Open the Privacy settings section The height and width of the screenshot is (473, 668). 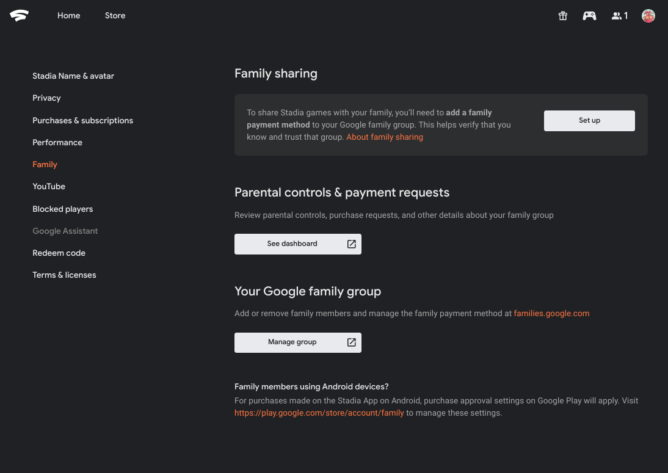coord(46,98)
